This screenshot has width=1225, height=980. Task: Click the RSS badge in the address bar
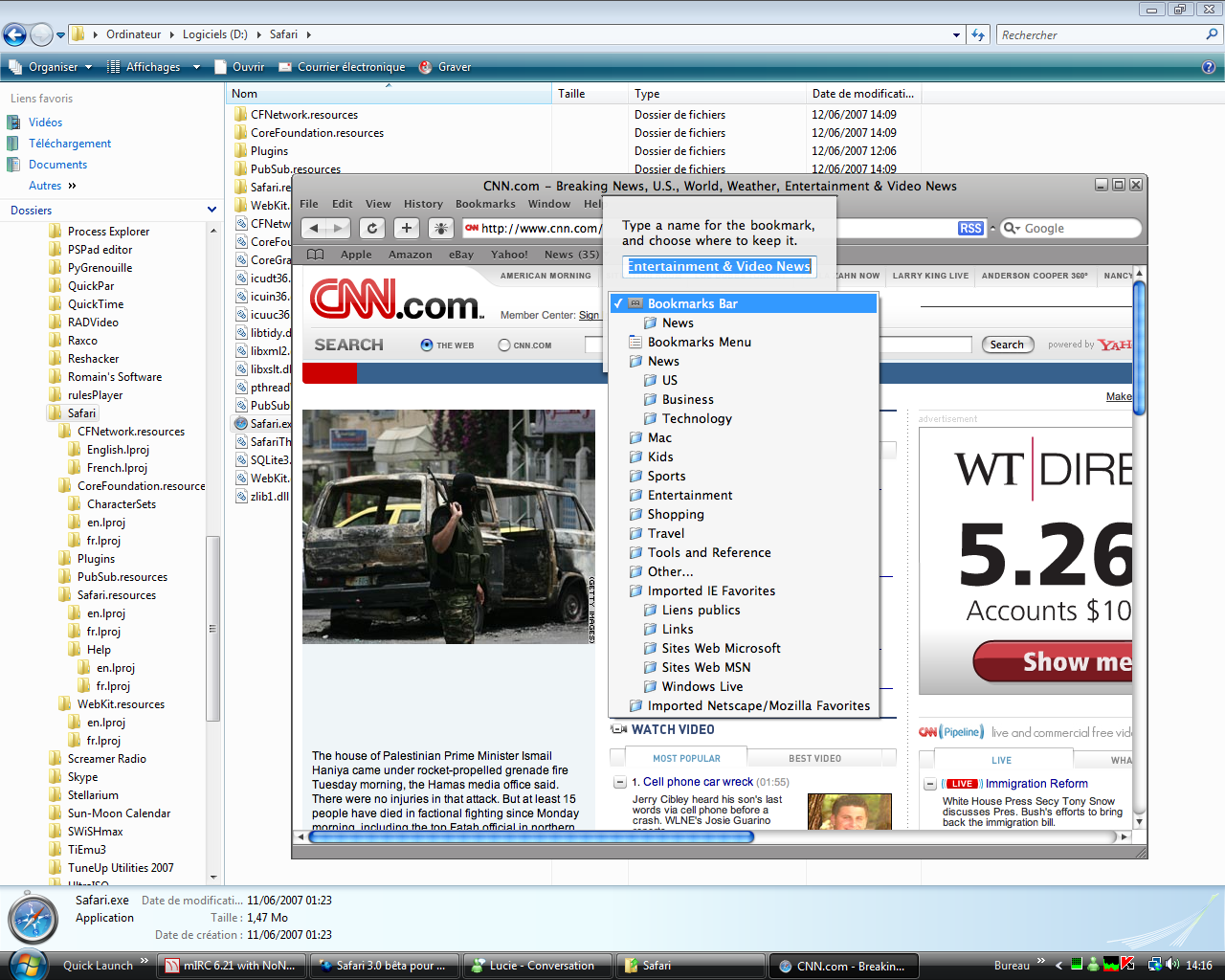click(970, 229)
